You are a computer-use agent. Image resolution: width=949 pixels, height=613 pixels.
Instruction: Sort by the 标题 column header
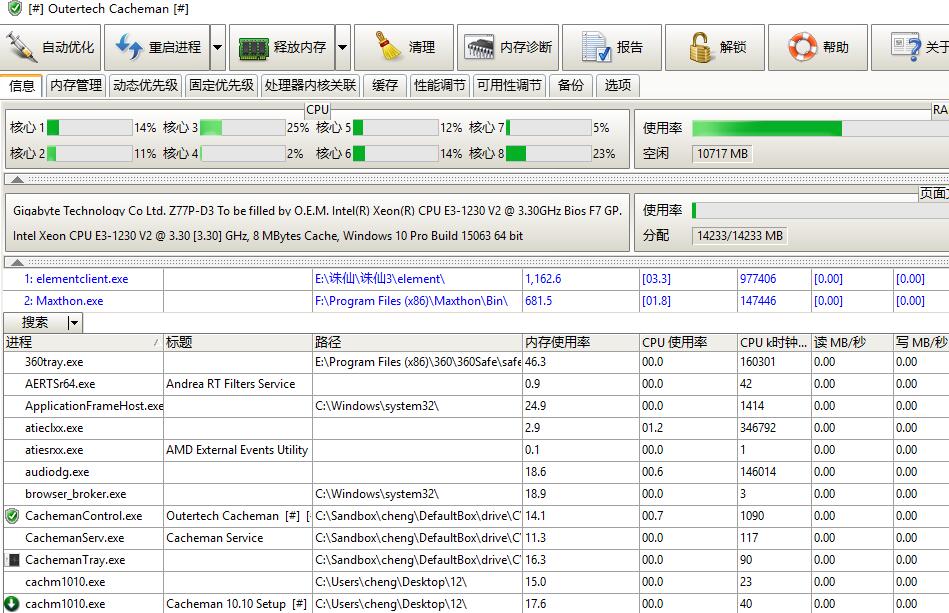(238, 343)
